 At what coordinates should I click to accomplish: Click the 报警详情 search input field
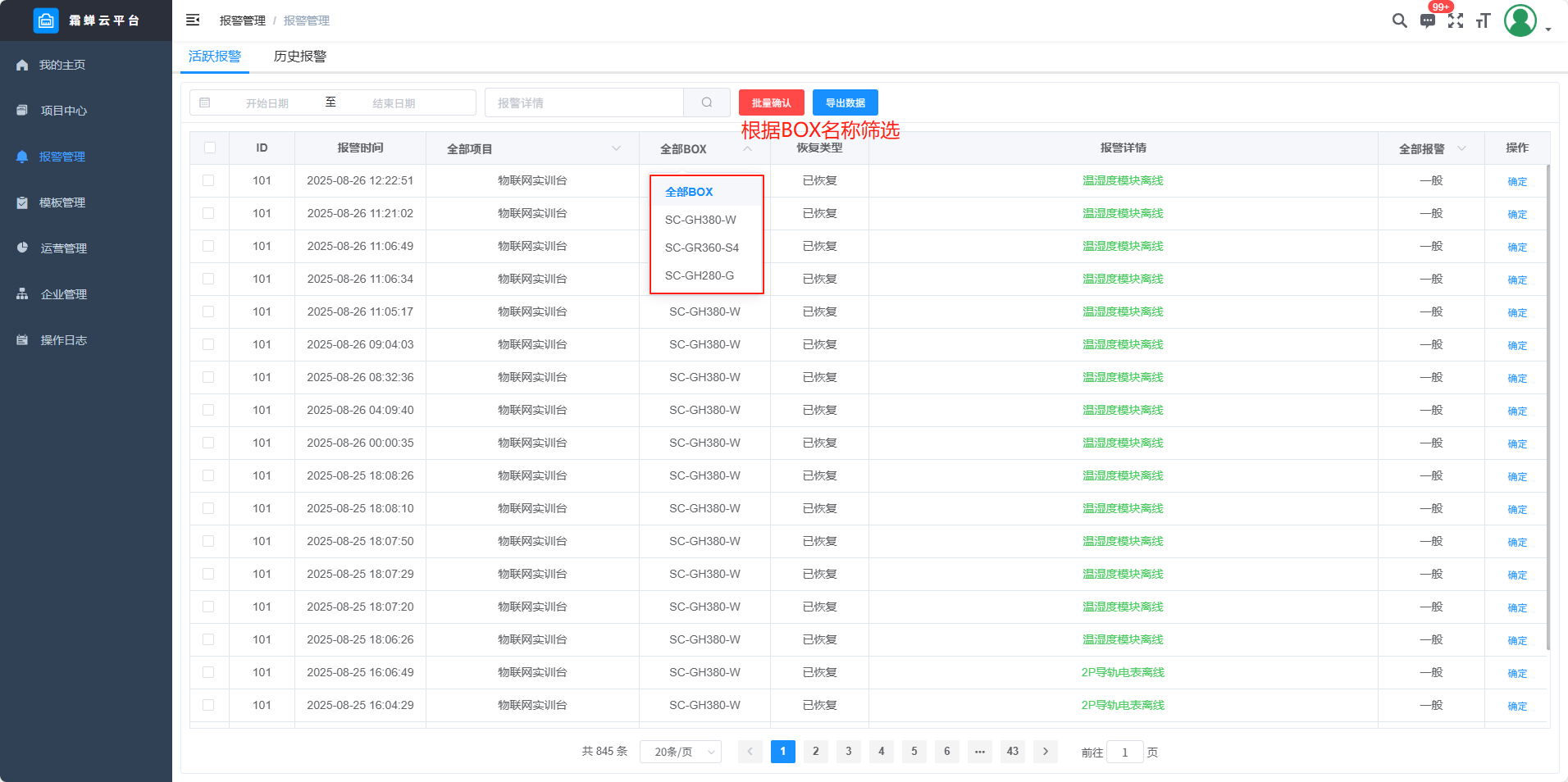584,102
